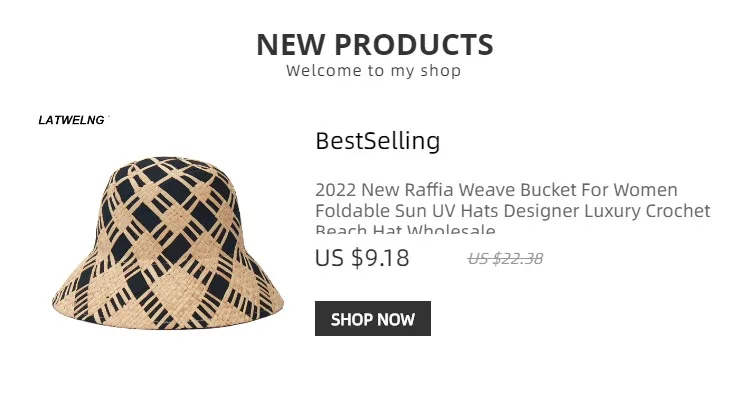Open the raffia bucket hat product image
The width and height of the screenshot is (750, 420).
168,243
